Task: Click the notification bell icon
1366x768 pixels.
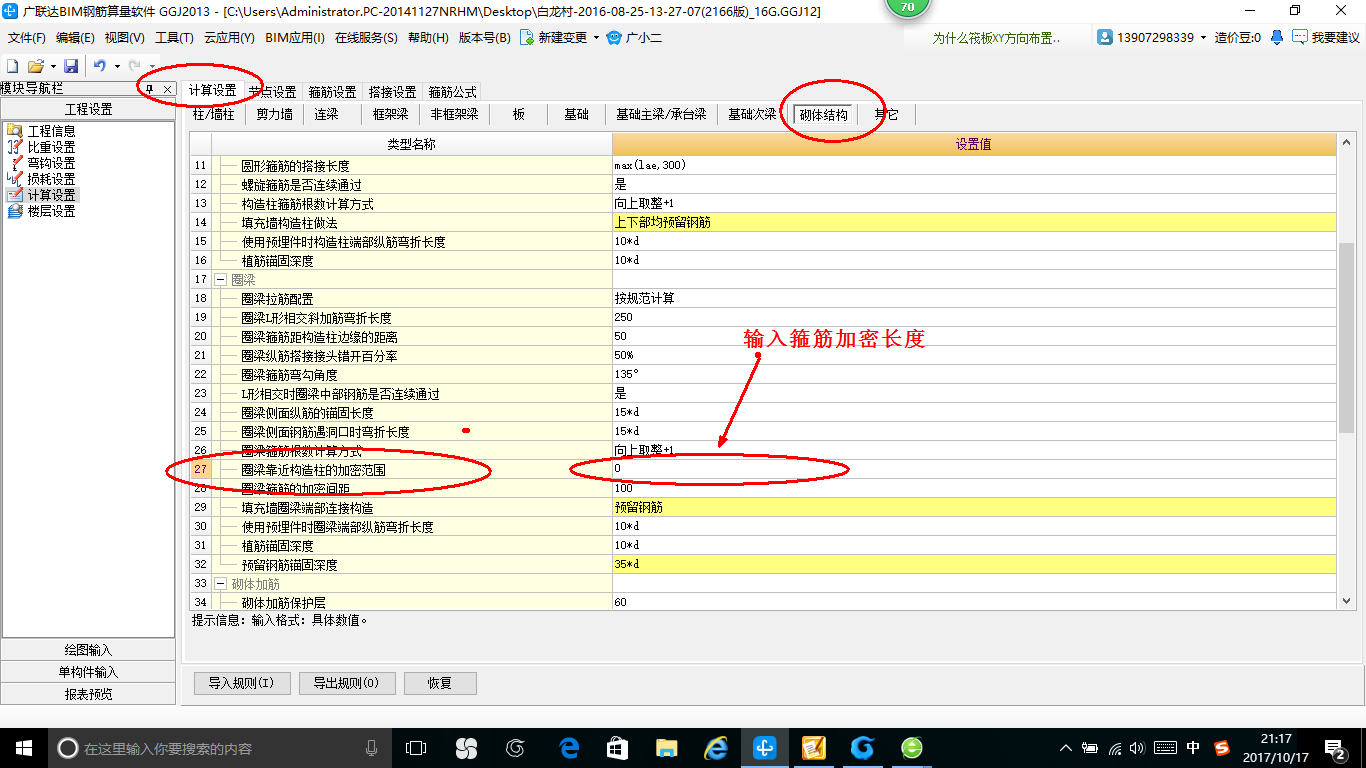Action: click(1277, 37)
